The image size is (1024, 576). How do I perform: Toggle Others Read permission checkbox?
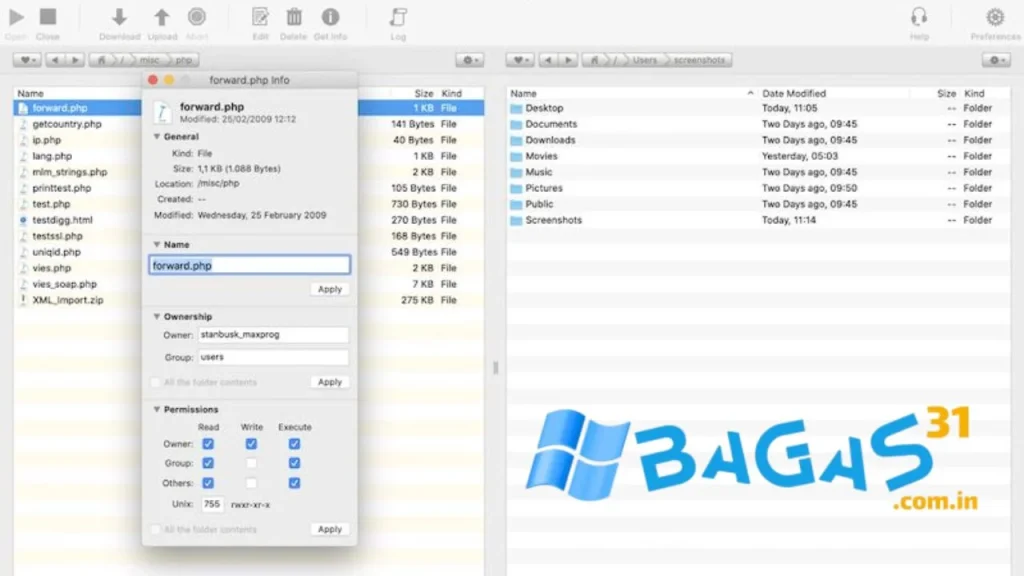point(208,483)
